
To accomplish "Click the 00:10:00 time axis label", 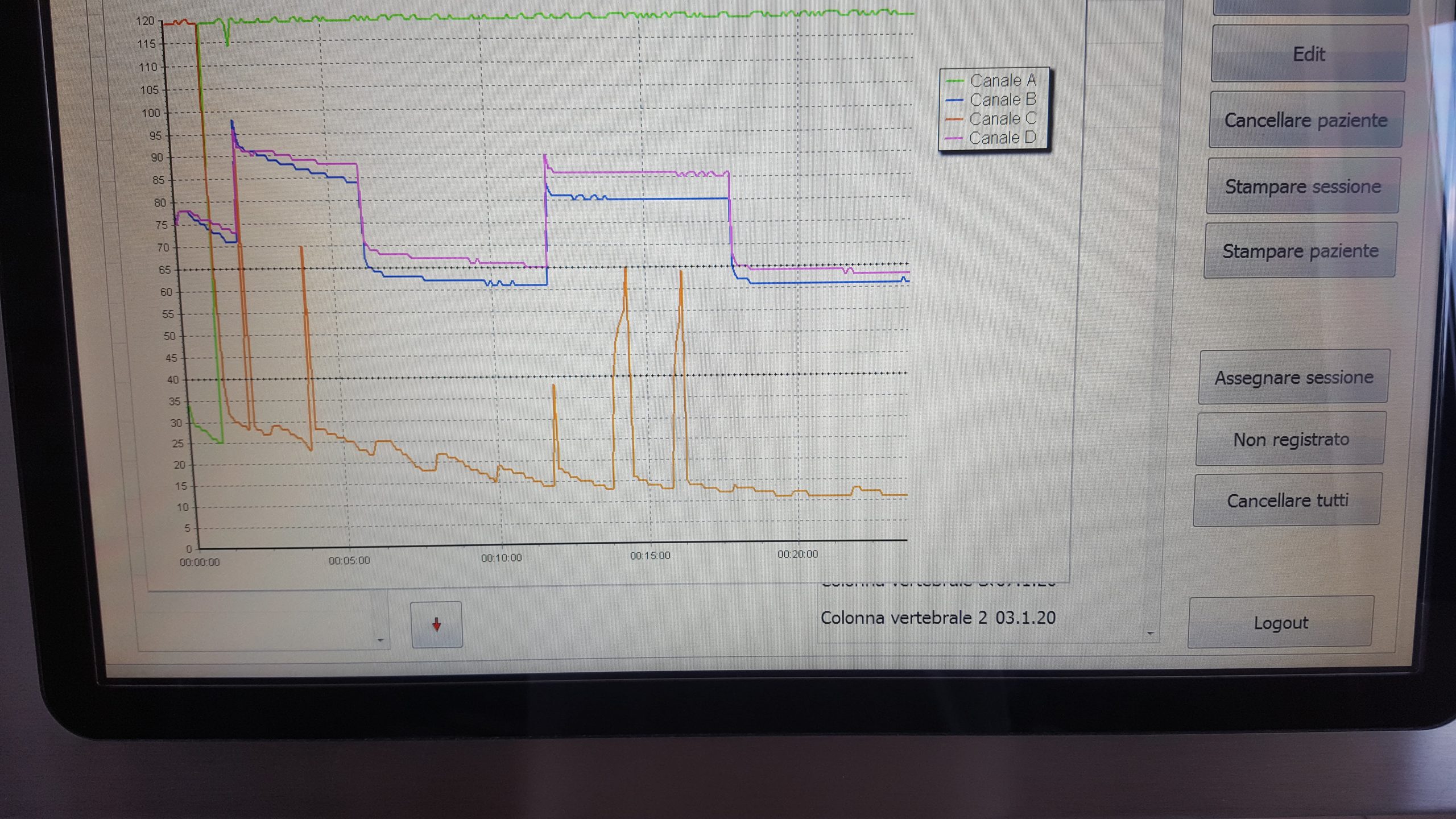I will tap(501, 558).
